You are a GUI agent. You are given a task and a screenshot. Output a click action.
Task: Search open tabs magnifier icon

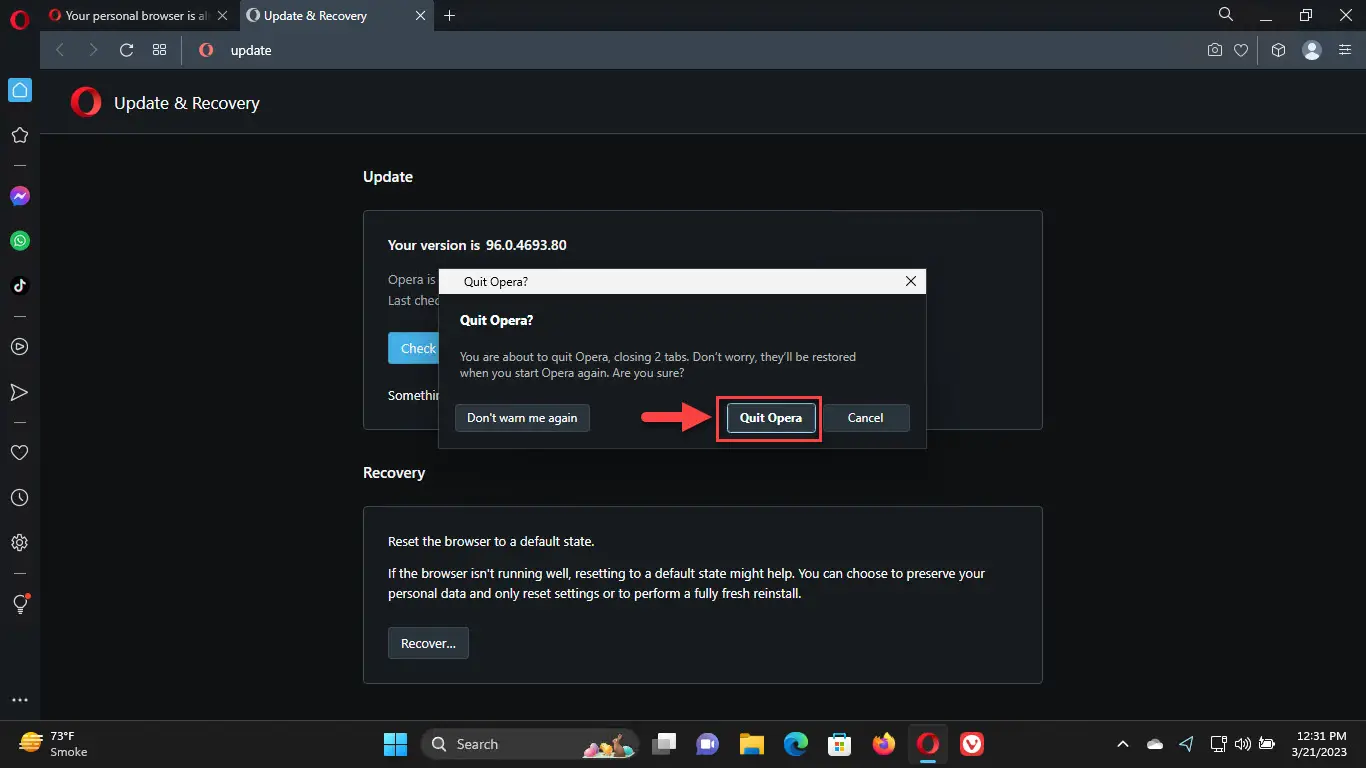coord(1226,15)
